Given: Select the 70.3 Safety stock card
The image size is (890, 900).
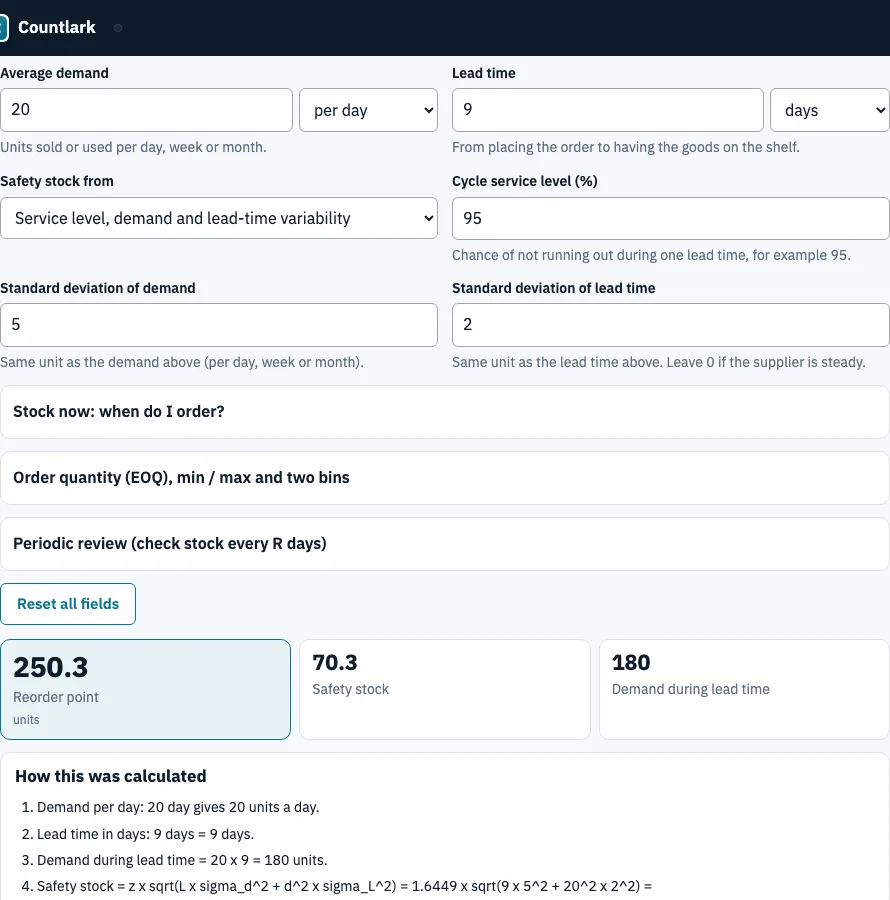Looking at the screenshot, I should (x=445, y=689).
